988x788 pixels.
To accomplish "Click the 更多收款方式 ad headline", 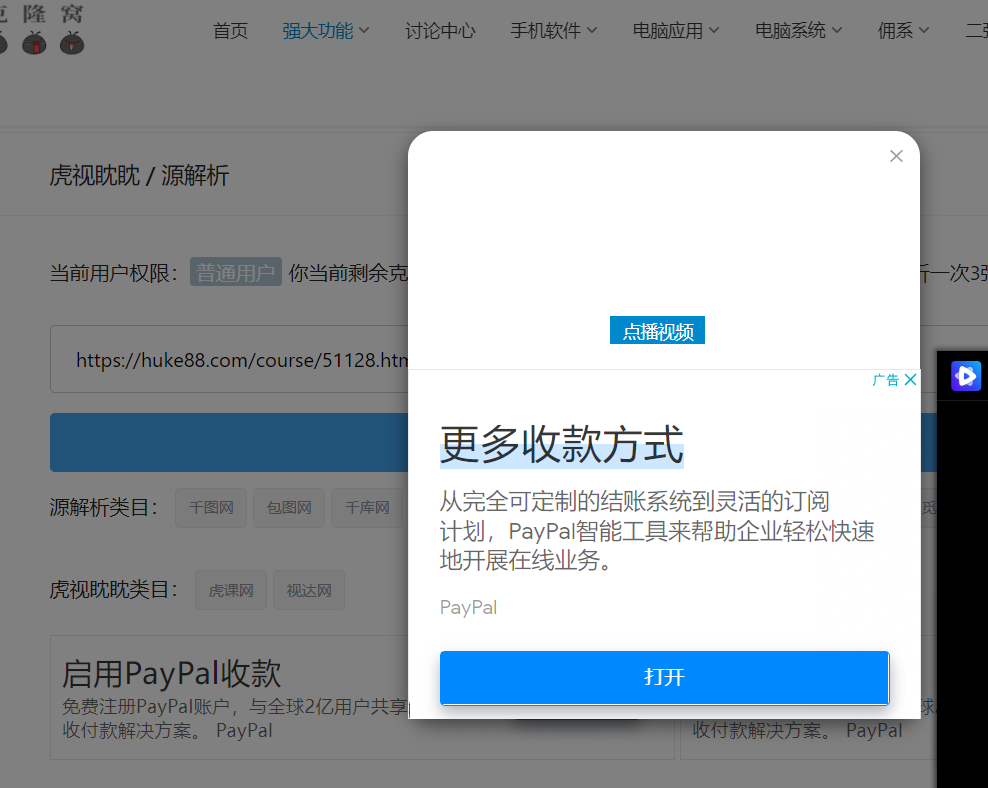I will point(561,445).
